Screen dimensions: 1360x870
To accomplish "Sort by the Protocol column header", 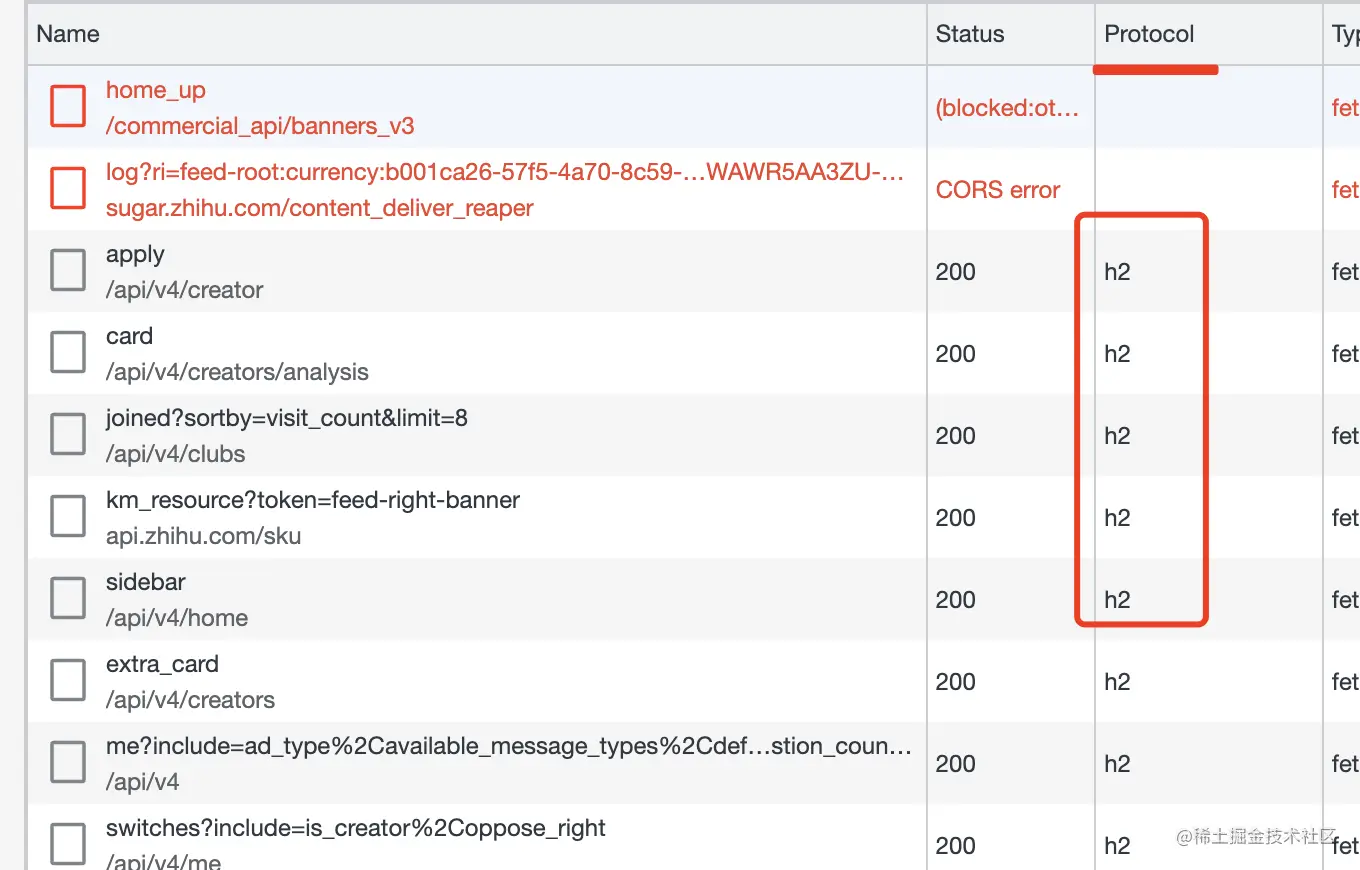I will (x=1149, y=34).
